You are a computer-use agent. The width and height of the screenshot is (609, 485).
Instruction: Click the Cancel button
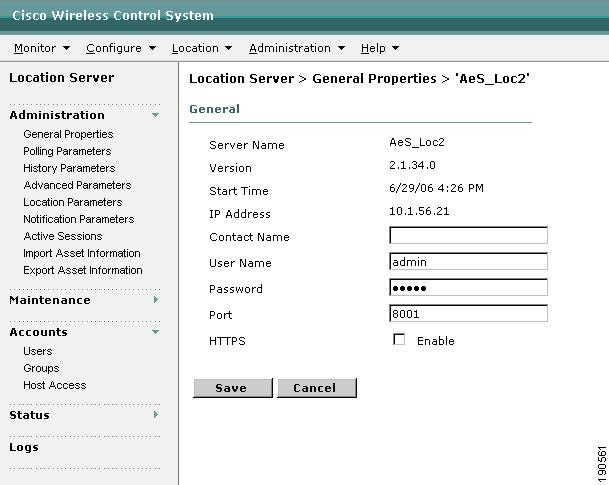click(317, 388)
